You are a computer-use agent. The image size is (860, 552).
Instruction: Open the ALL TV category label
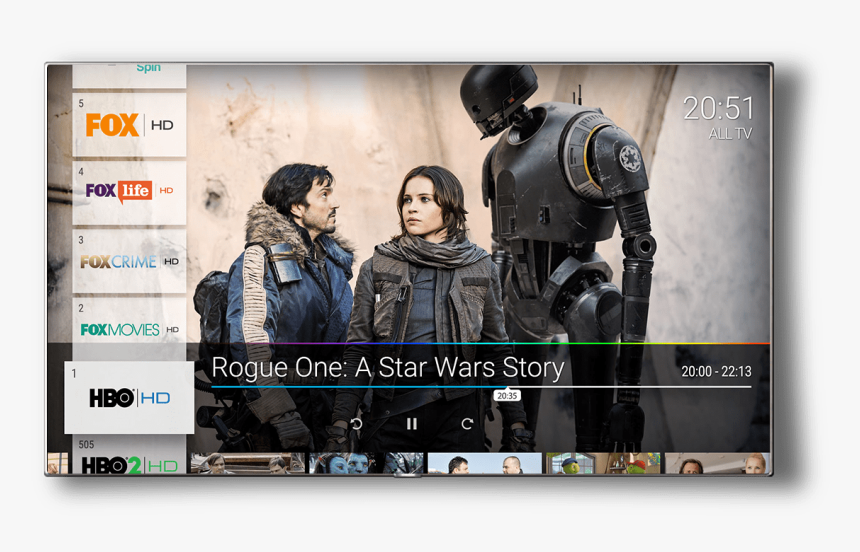730,133
